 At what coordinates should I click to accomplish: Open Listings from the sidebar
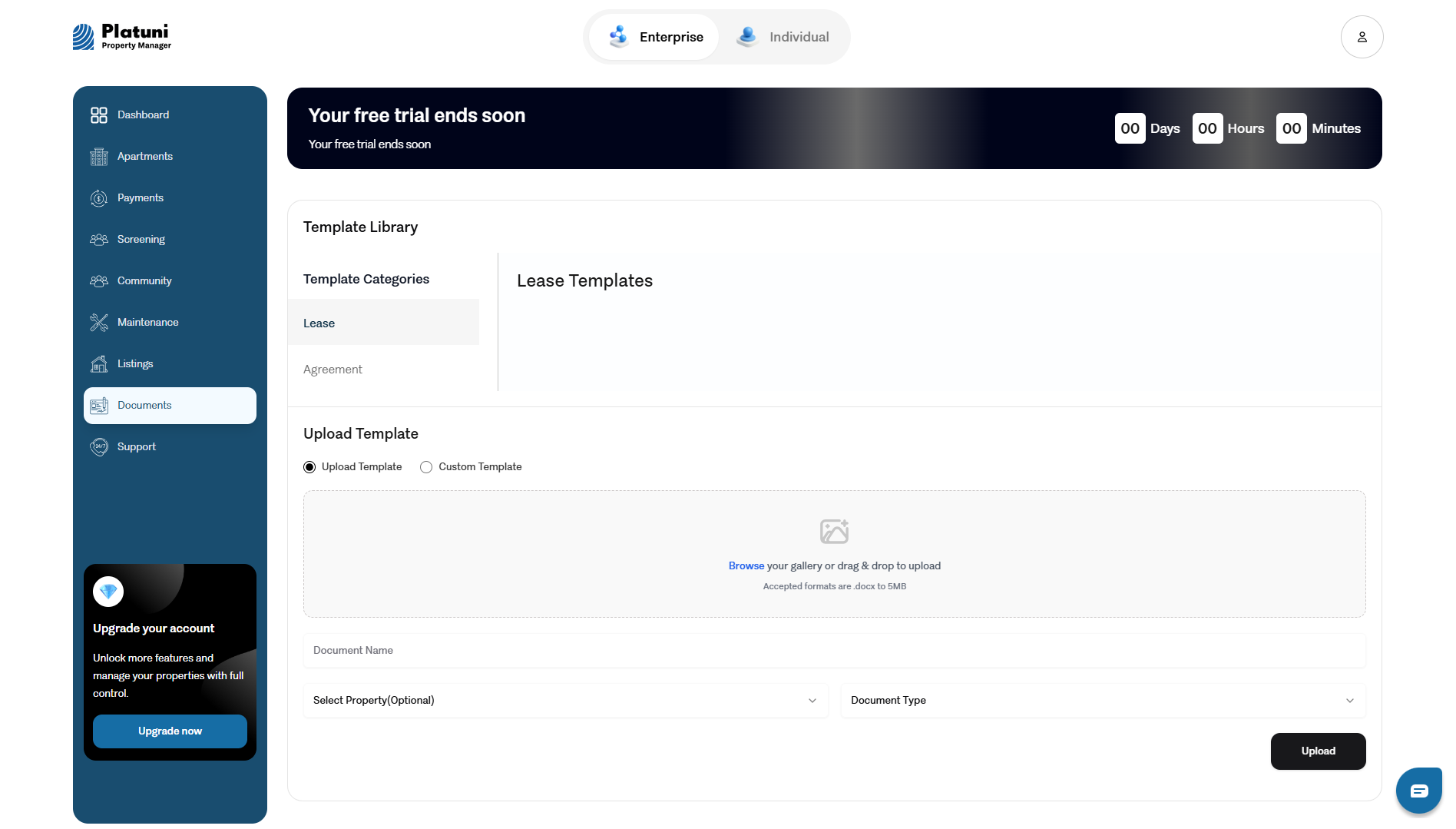[x=170, y=364]
